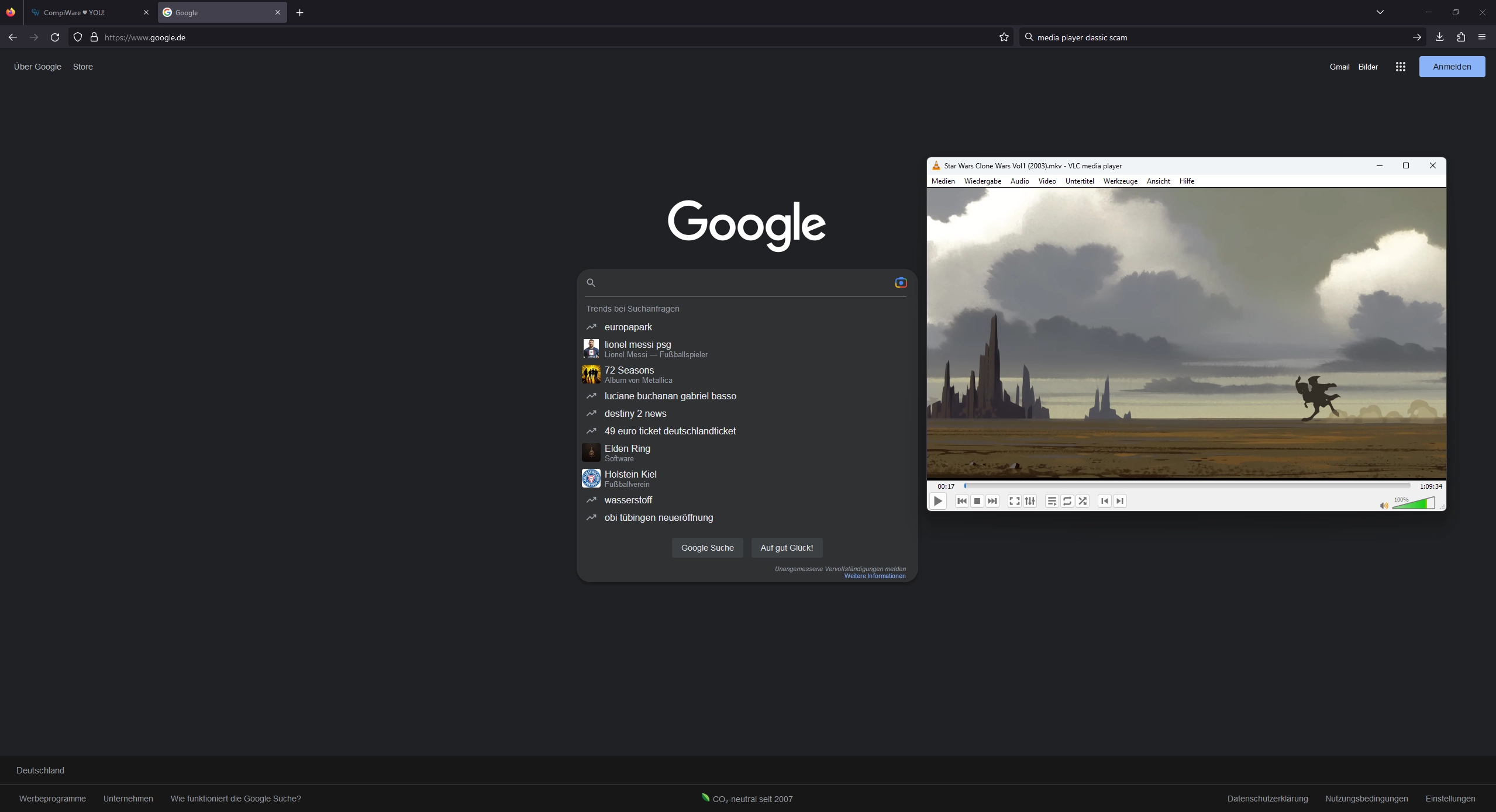Stop VLC playback
The image size is (1496, 812).
pos(977,501)
